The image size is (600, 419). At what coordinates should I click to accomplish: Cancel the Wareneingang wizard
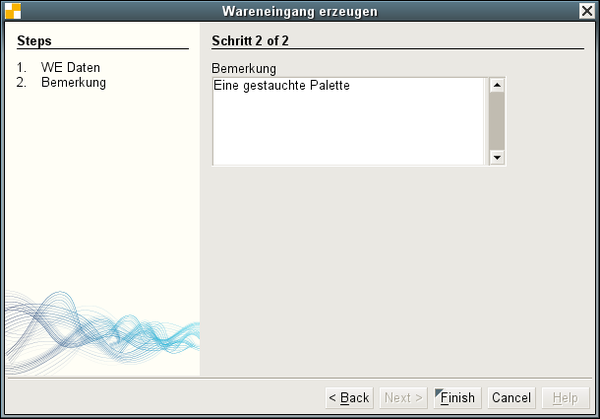tap(511, 398)
